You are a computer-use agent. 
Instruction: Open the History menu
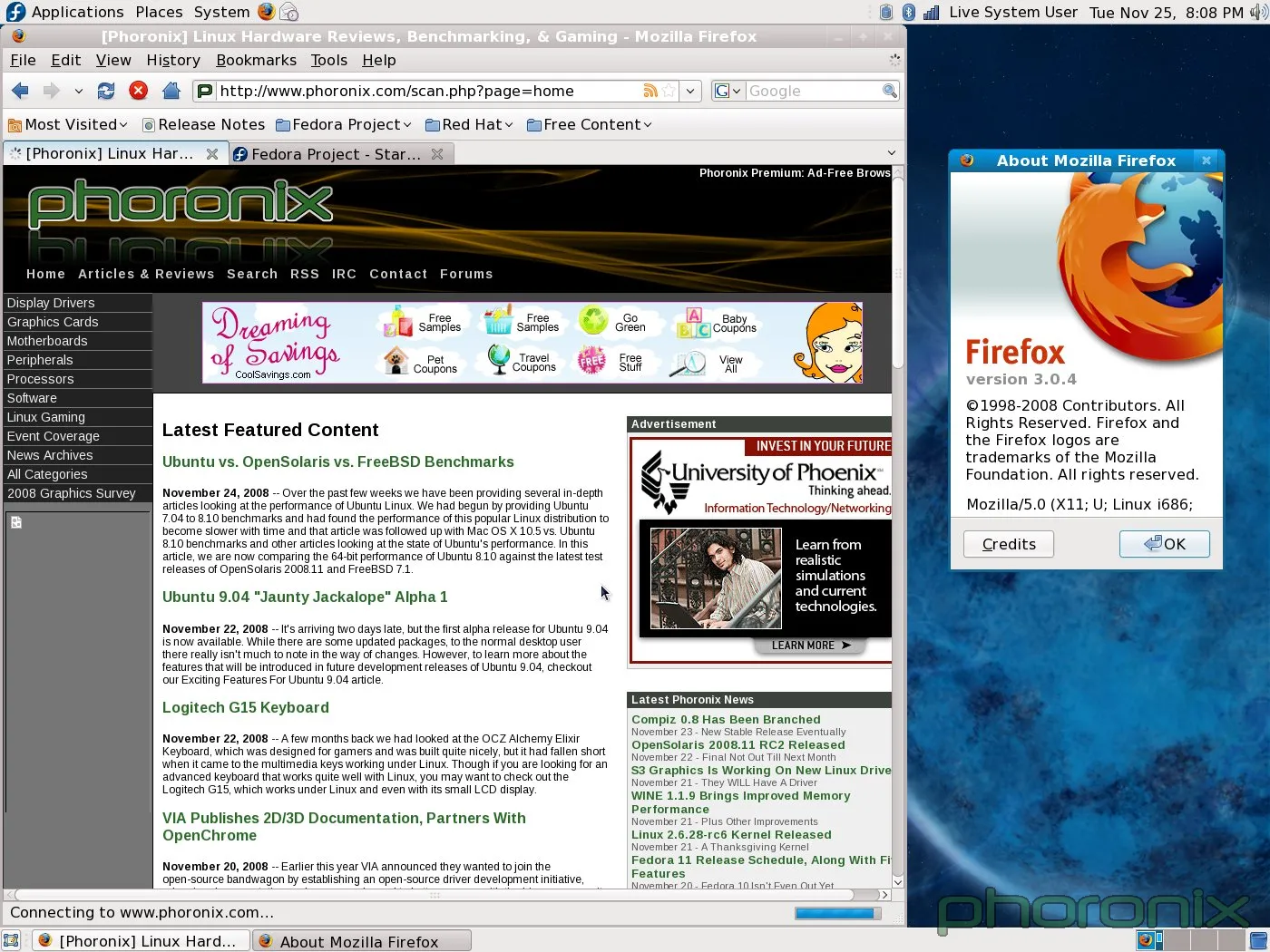[x=173, y=60]
